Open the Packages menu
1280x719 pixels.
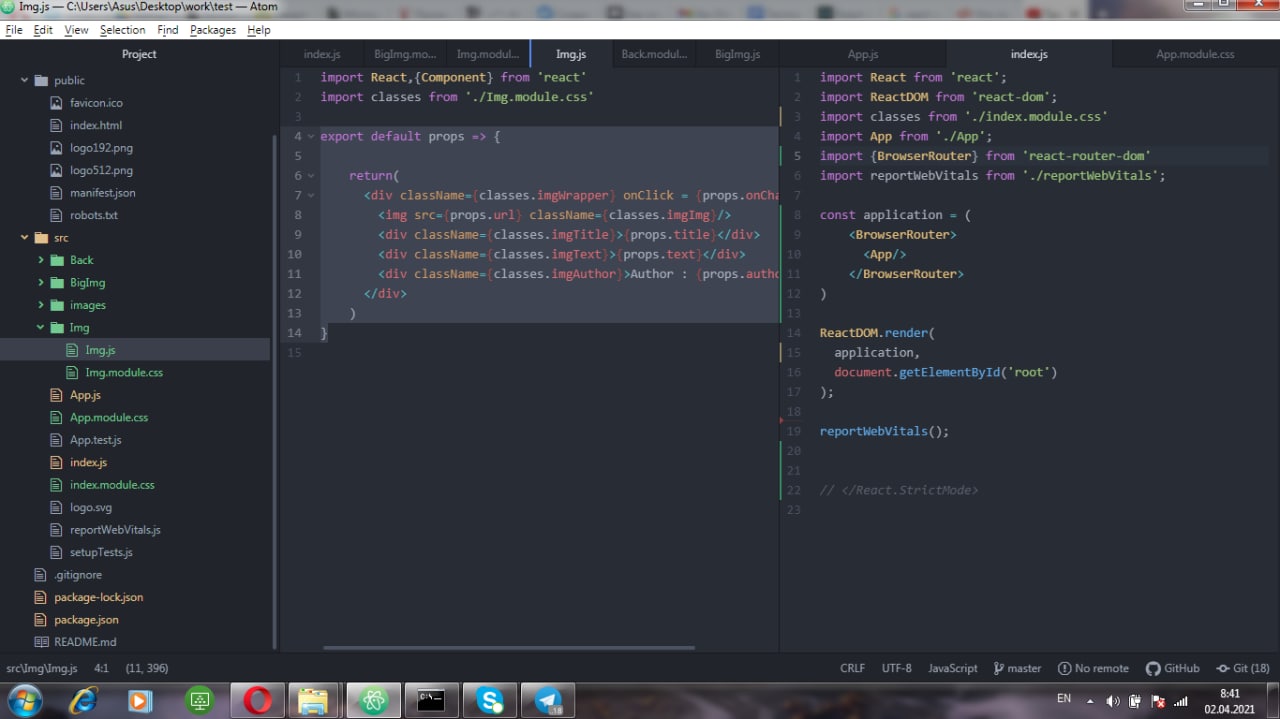[x=212, y=30]
